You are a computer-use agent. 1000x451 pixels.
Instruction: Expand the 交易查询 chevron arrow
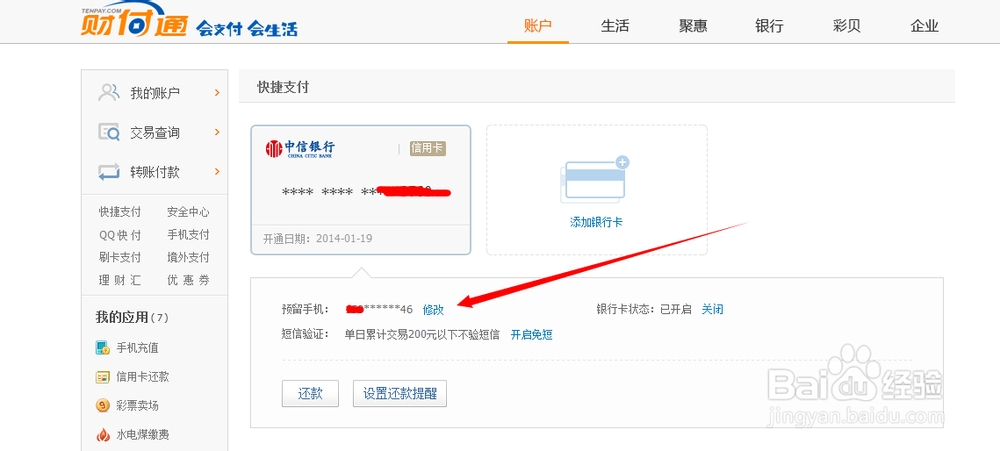point(216,132)
